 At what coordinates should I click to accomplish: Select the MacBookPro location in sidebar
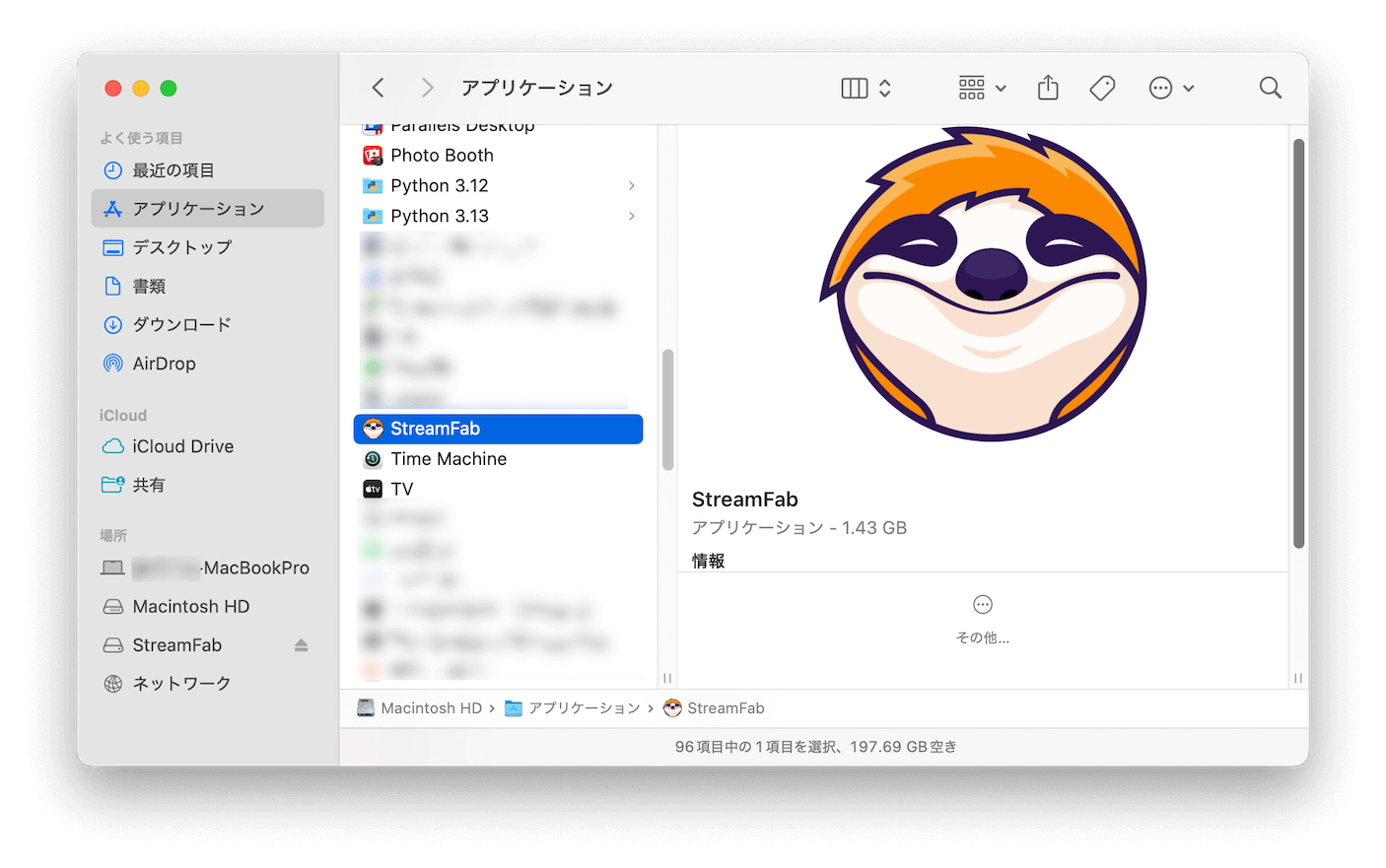point(207,568)
